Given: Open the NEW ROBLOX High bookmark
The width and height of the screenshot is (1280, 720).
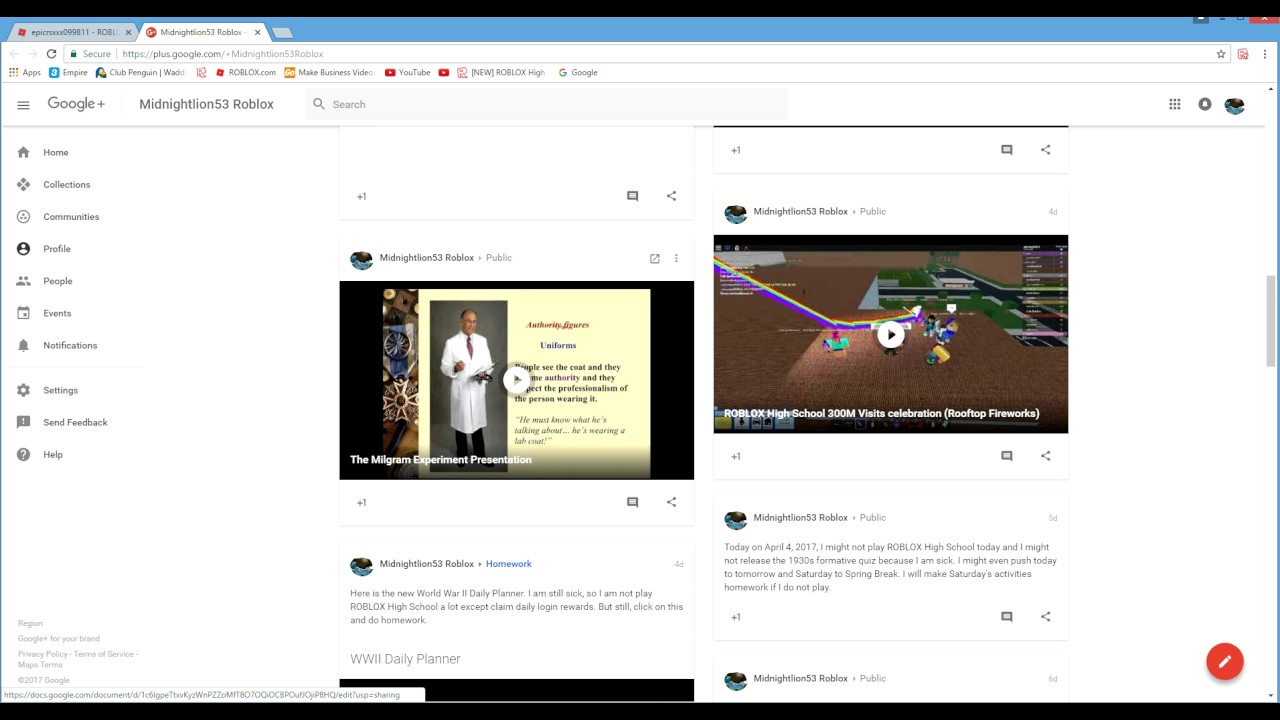Looking at the screenshot, I should [x=501, y=72].
